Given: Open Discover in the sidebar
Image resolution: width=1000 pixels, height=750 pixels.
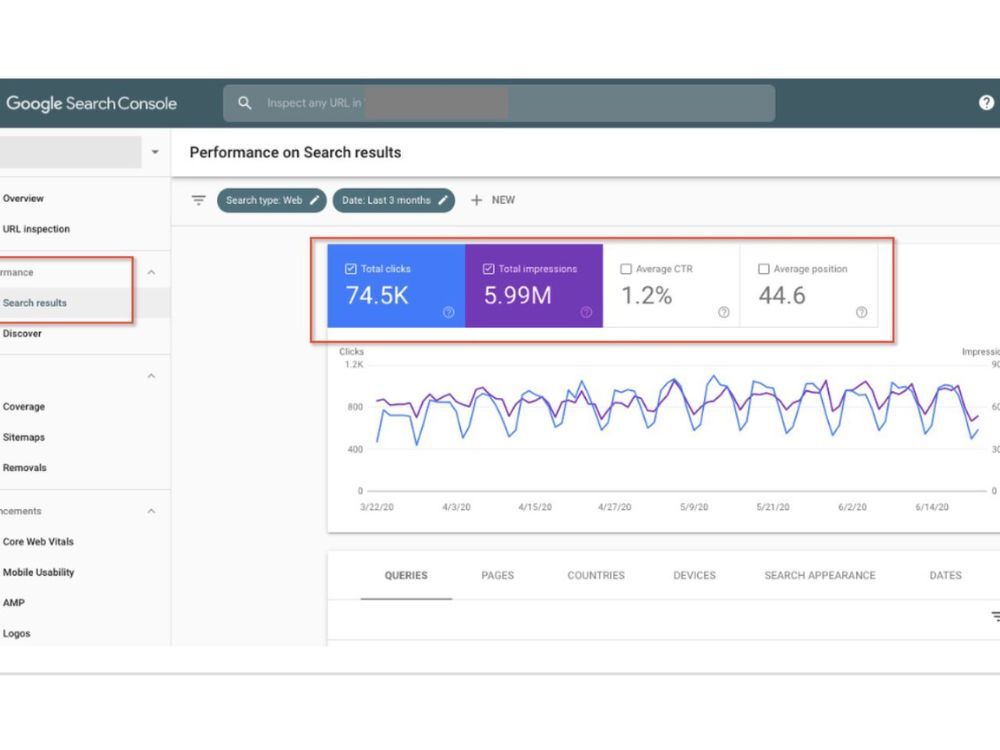Looking at the screenshot, I should coord(22,334).
